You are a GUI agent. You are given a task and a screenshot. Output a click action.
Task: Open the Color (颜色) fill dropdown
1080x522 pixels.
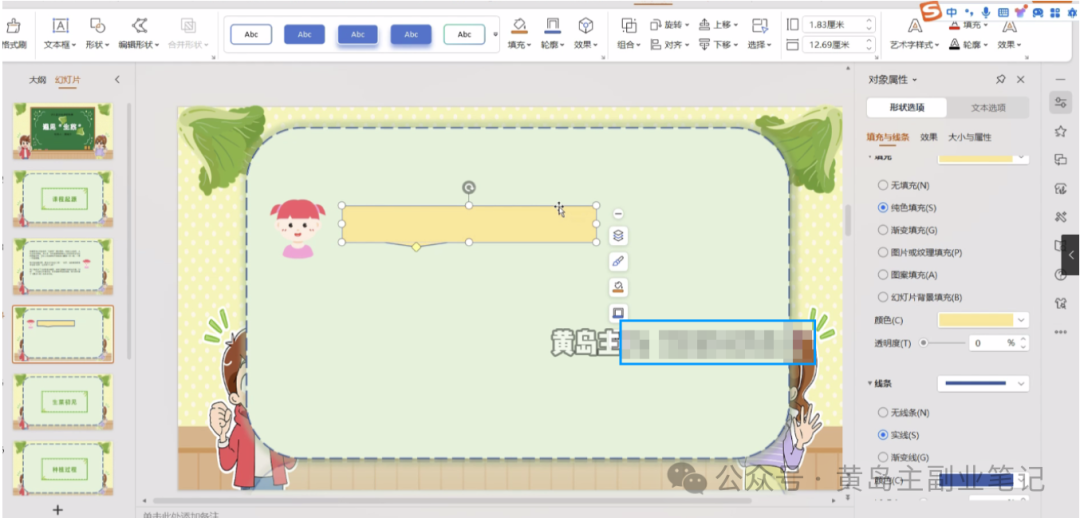pyautogui.click(x=1020, y=320)
